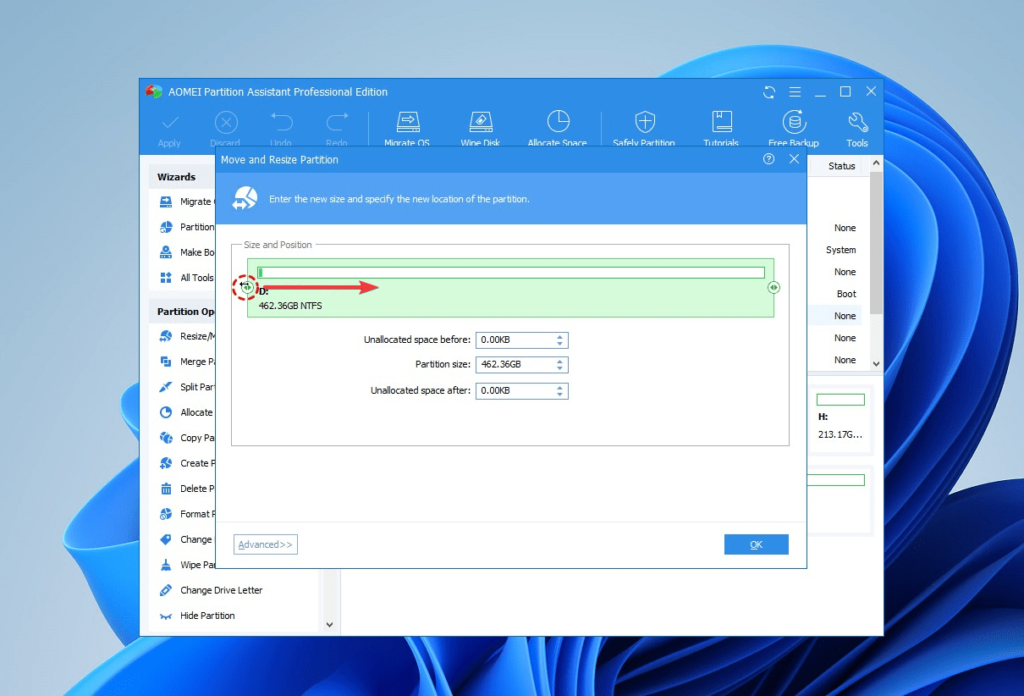Viewport: 1024px width, 696px height.
Task: Open the hamburger menu in the title bar
Action: pos(794,91)
